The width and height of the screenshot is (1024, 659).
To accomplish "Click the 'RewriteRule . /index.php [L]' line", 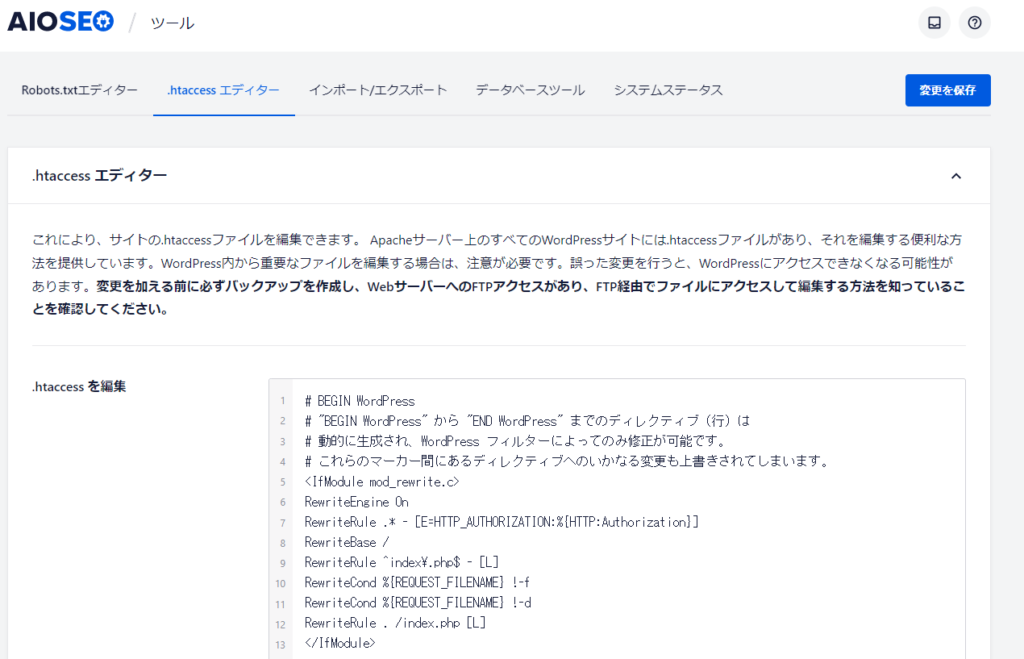I will coord(395,623).
